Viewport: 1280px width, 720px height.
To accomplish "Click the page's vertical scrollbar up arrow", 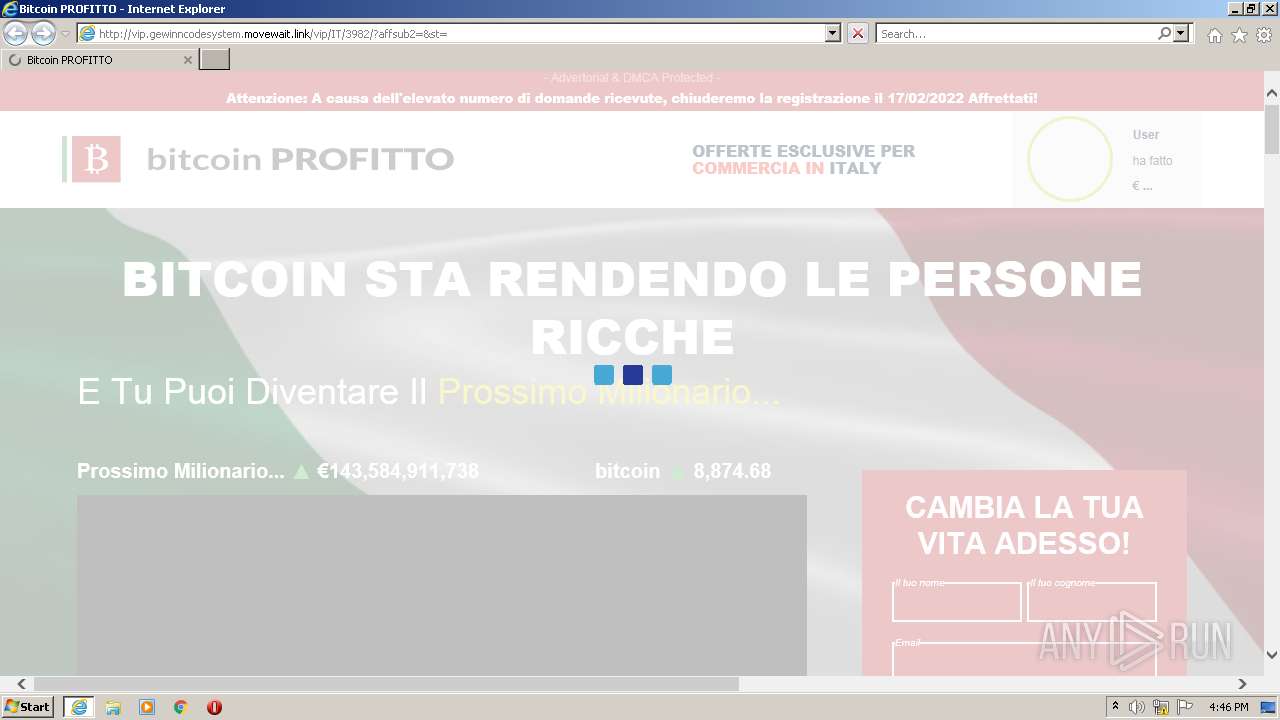I will (1272, 93).
